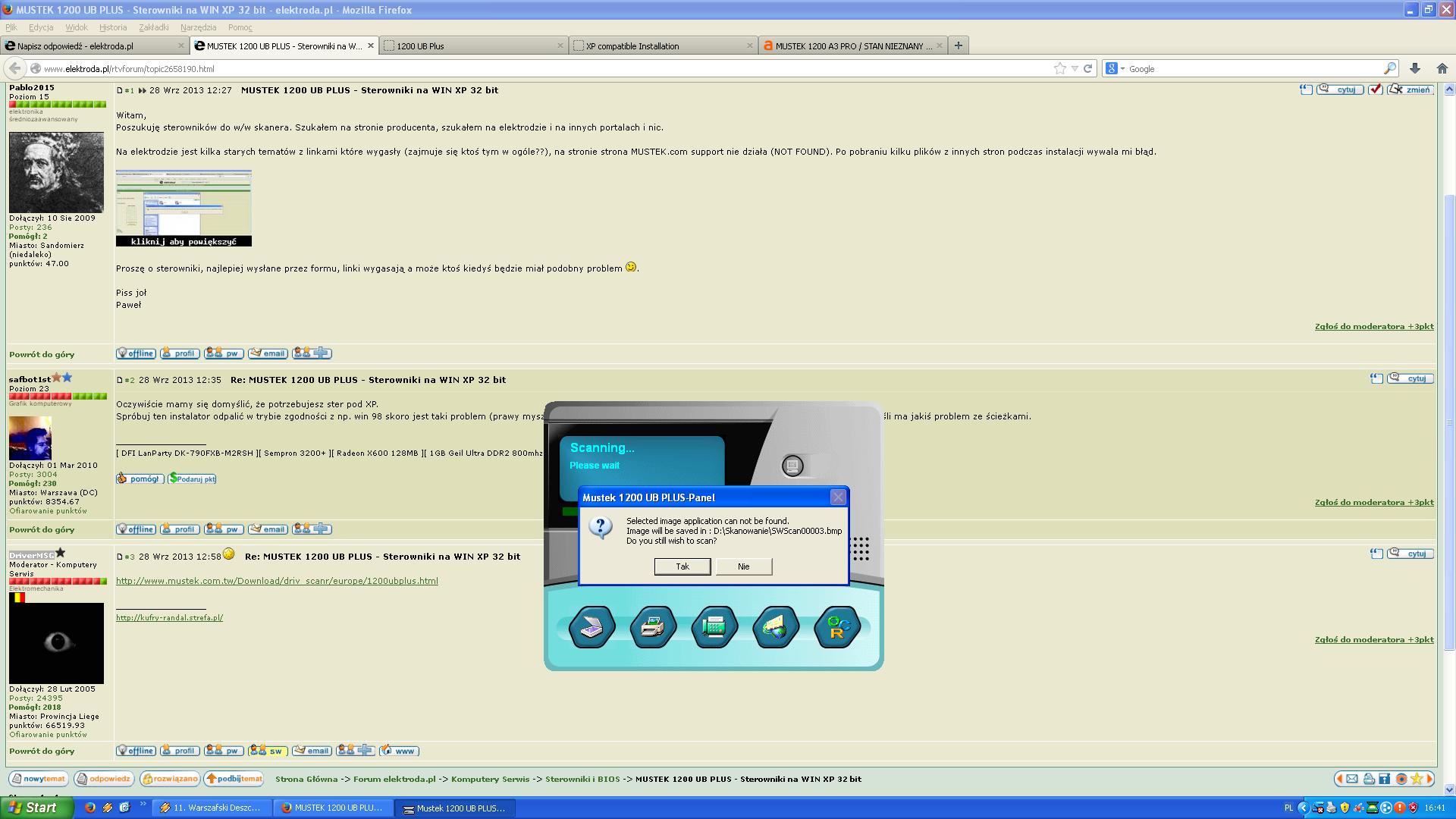The image size is (1456, 819).
Task: Open the kufry-randal.strefa.pl link
Action: pos(169,617)
